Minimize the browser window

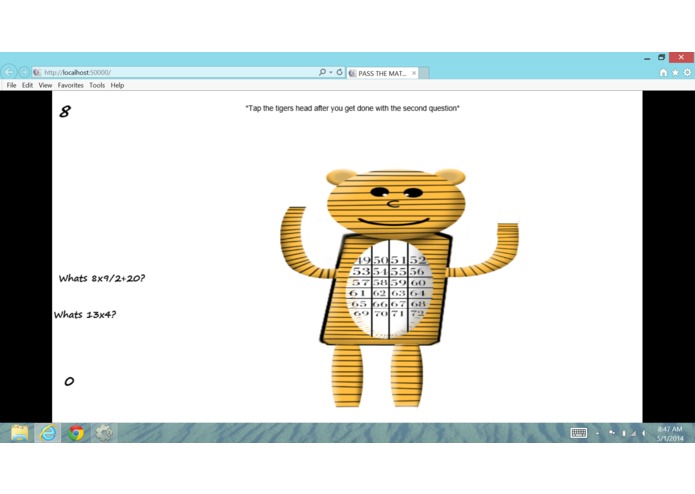[647, 58]
